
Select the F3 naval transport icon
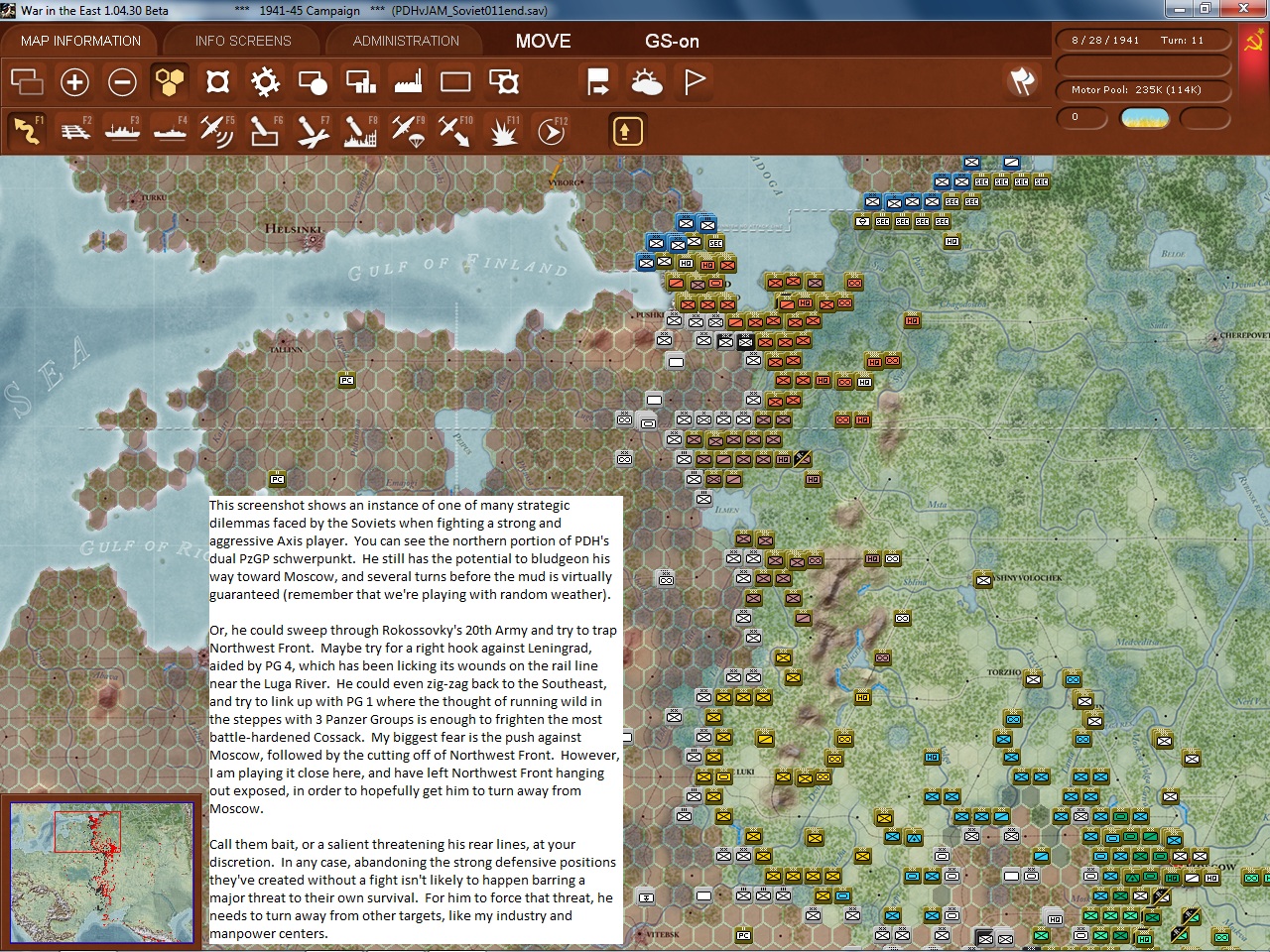(x=122, y=131)
